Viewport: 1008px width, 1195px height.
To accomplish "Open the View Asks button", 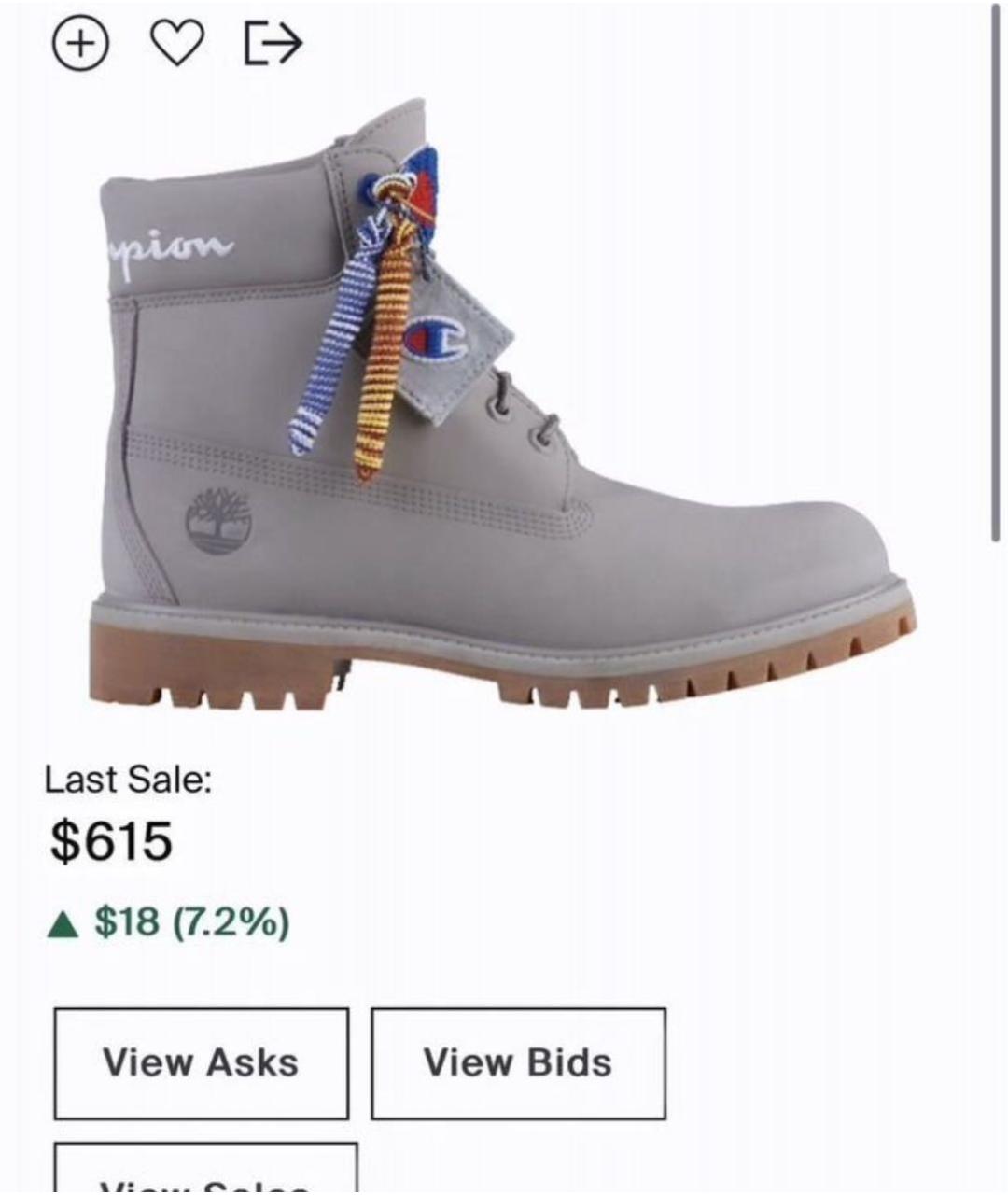I will tap(201, 1063).
